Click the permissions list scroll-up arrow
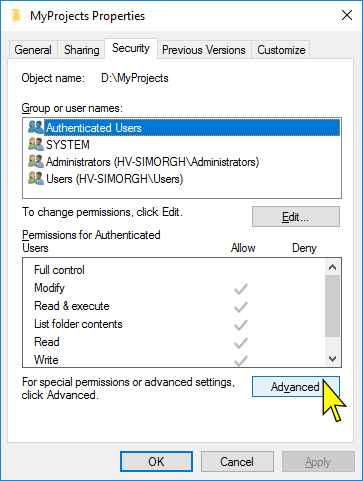The image size is (363, 481). [332, 267]
